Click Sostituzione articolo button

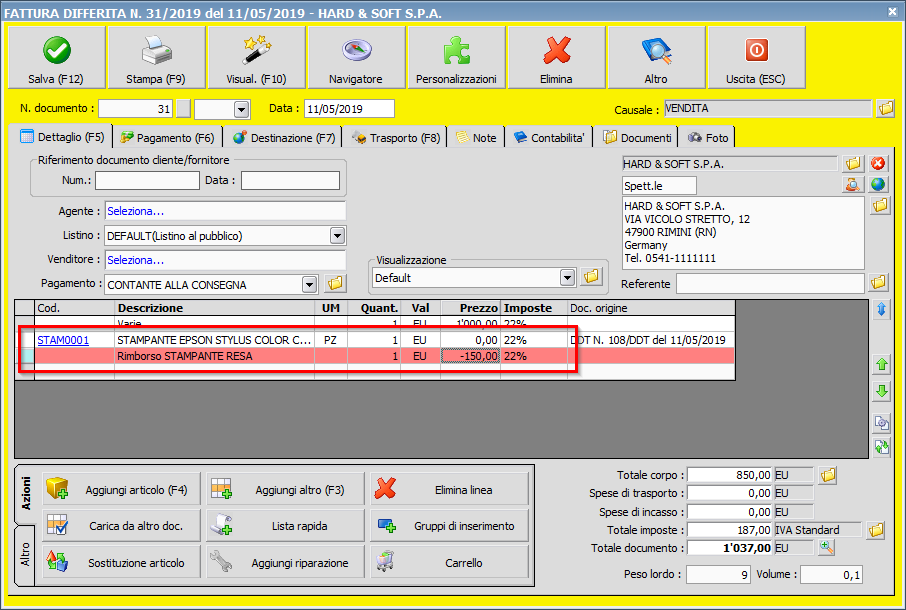click(x=121, y=562)
